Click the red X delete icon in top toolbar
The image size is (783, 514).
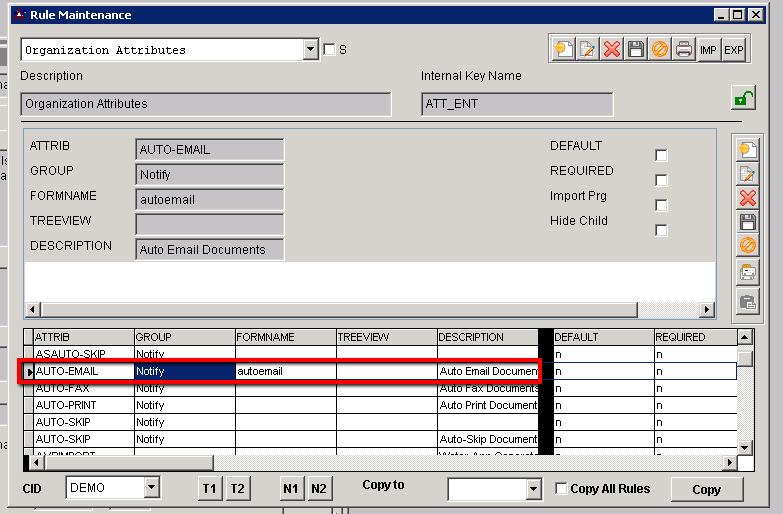tap(611, 49)
